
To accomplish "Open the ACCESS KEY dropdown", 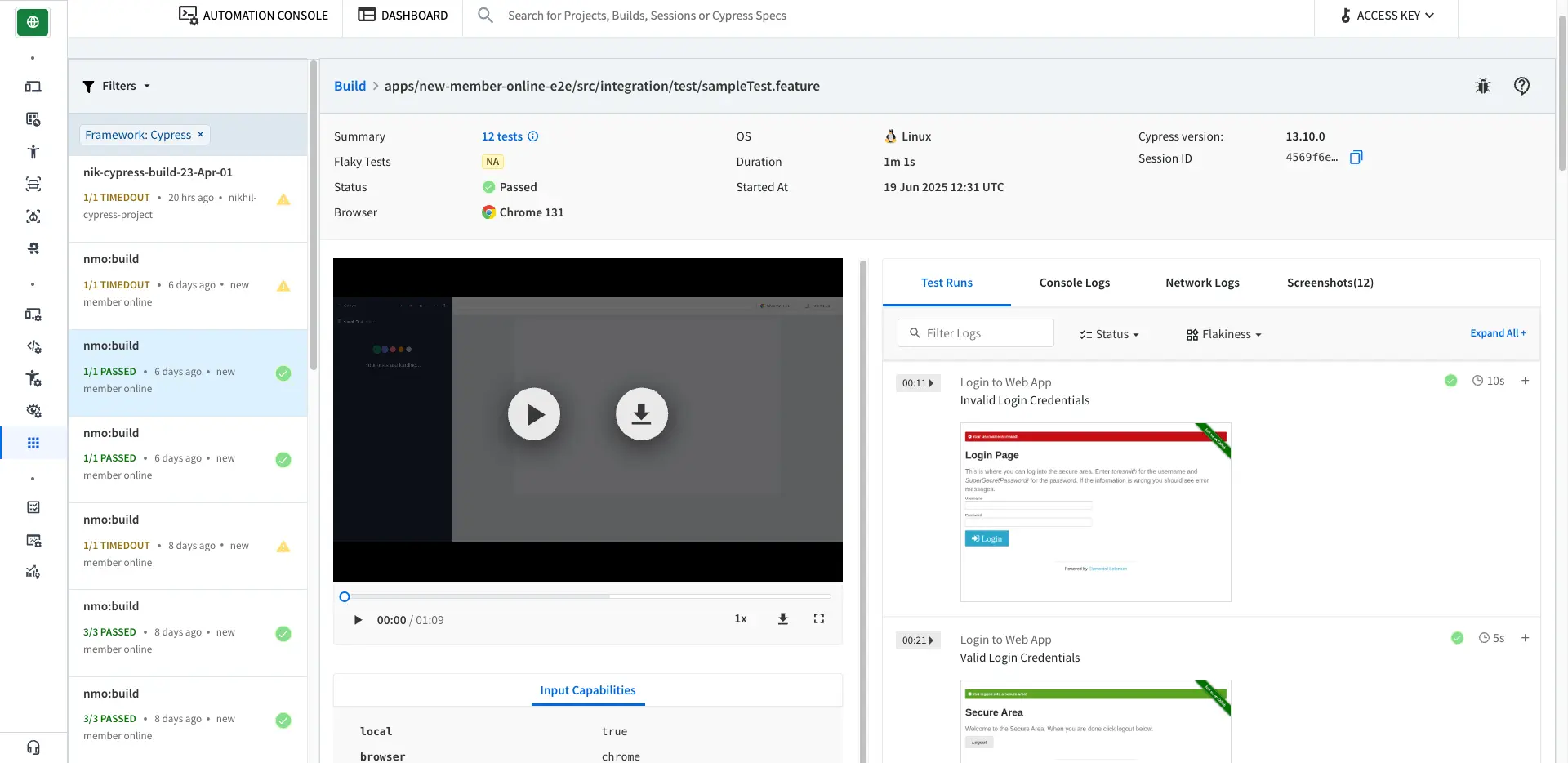I will point(1387,16).
